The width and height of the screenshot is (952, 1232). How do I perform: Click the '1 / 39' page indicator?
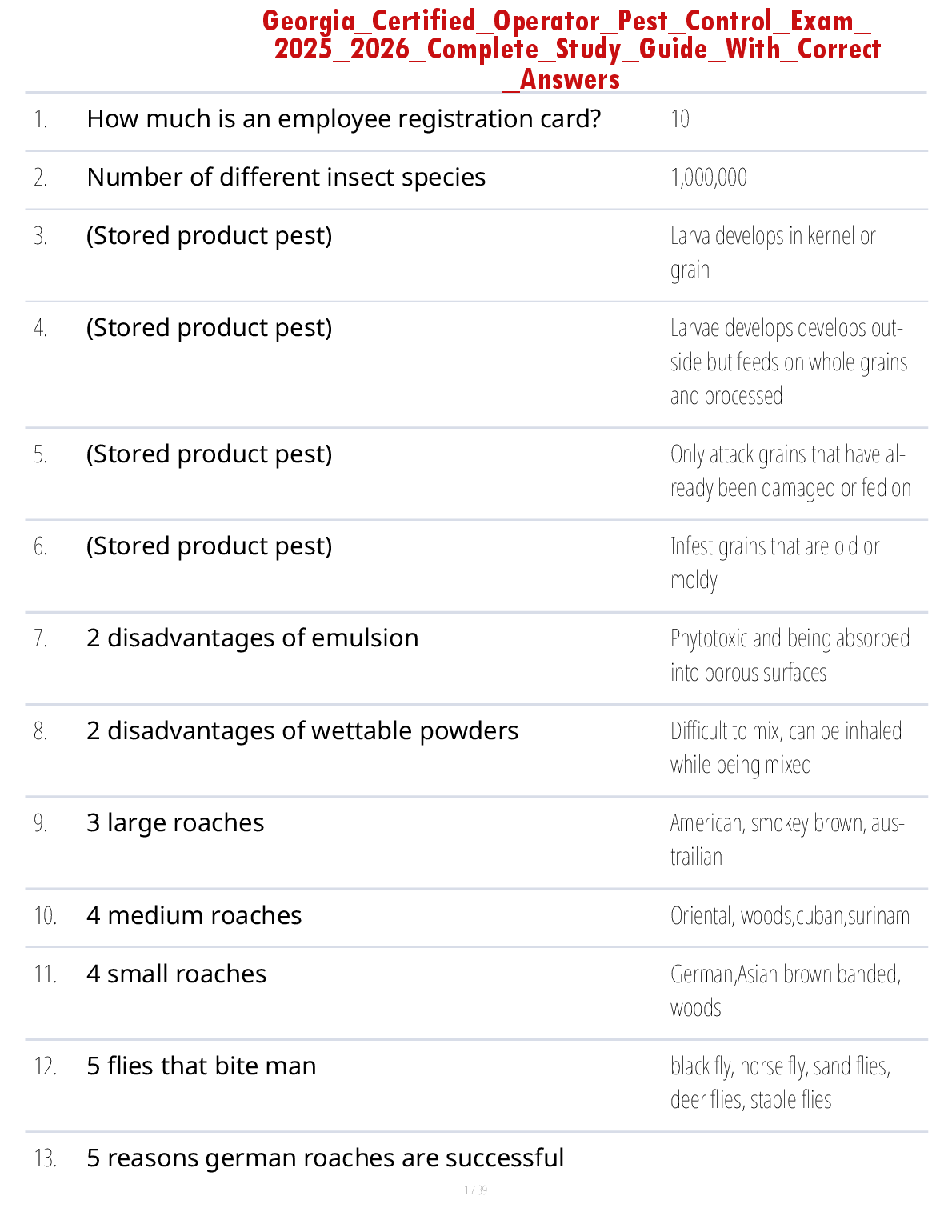point(475,1190)
